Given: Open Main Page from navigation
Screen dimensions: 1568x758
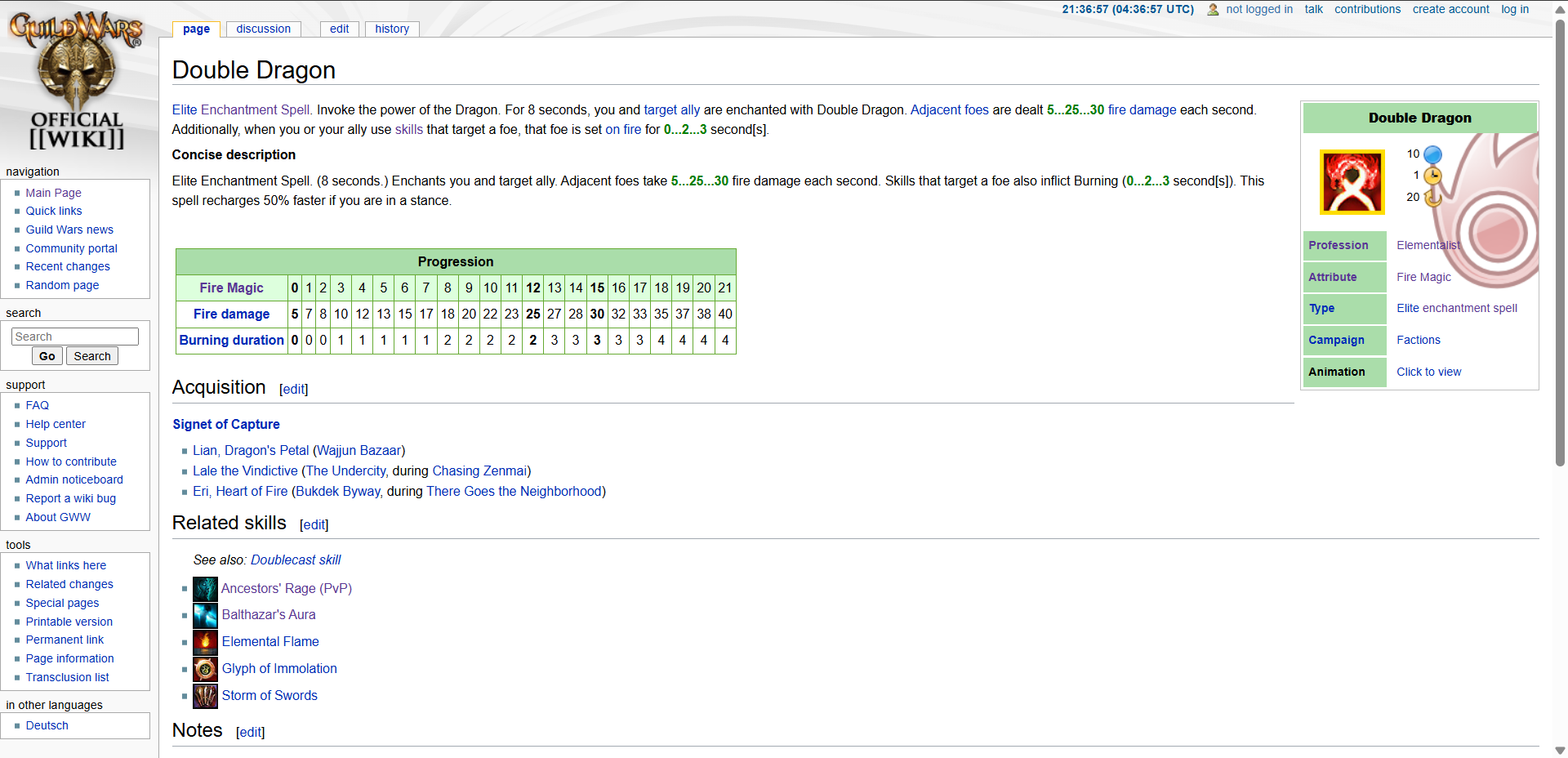Looking at the screenshot, I should click(53, 193).
